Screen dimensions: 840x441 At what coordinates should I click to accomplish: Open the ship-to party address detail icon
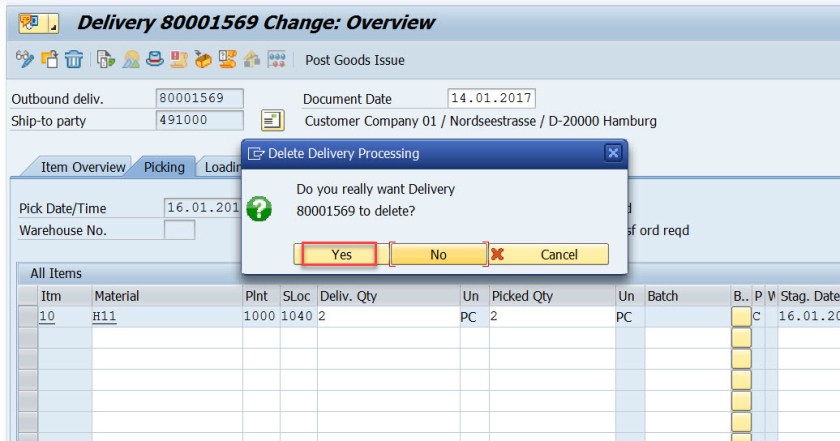click(x=272, y=121)
